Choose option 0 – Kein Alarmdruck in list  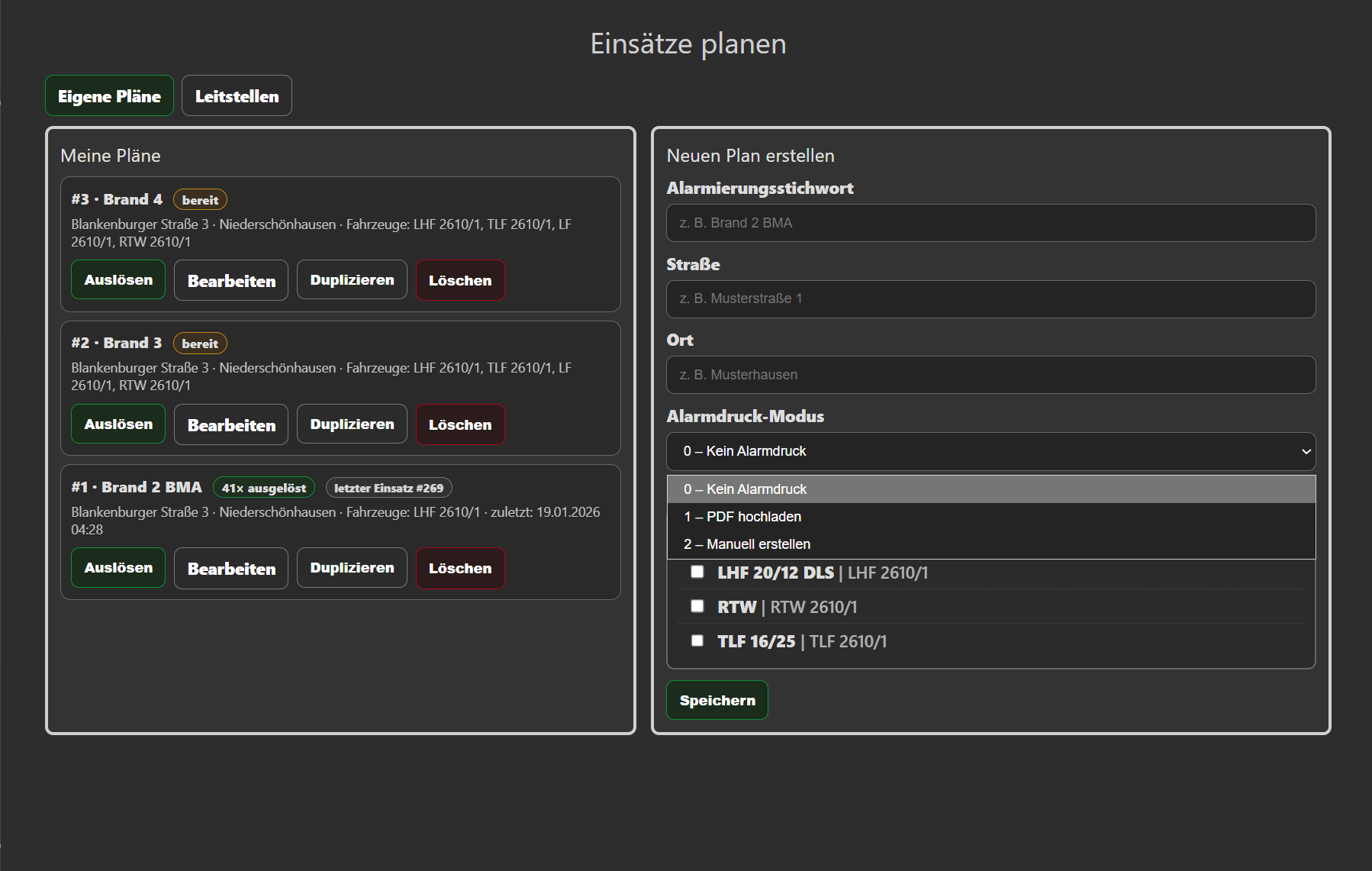[990, 489]
